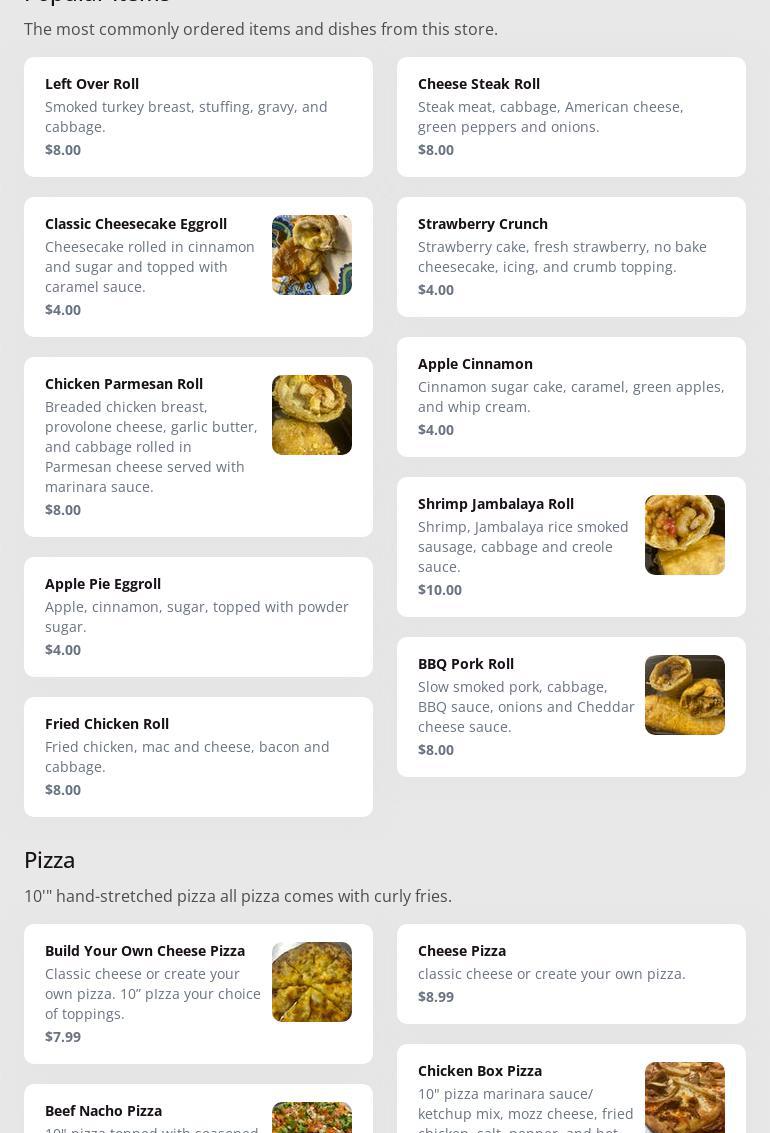View the Shrimp Jambalaya Roll picture
The width and height of the screenshot is (770, 1133).
[x=685, y=535]
